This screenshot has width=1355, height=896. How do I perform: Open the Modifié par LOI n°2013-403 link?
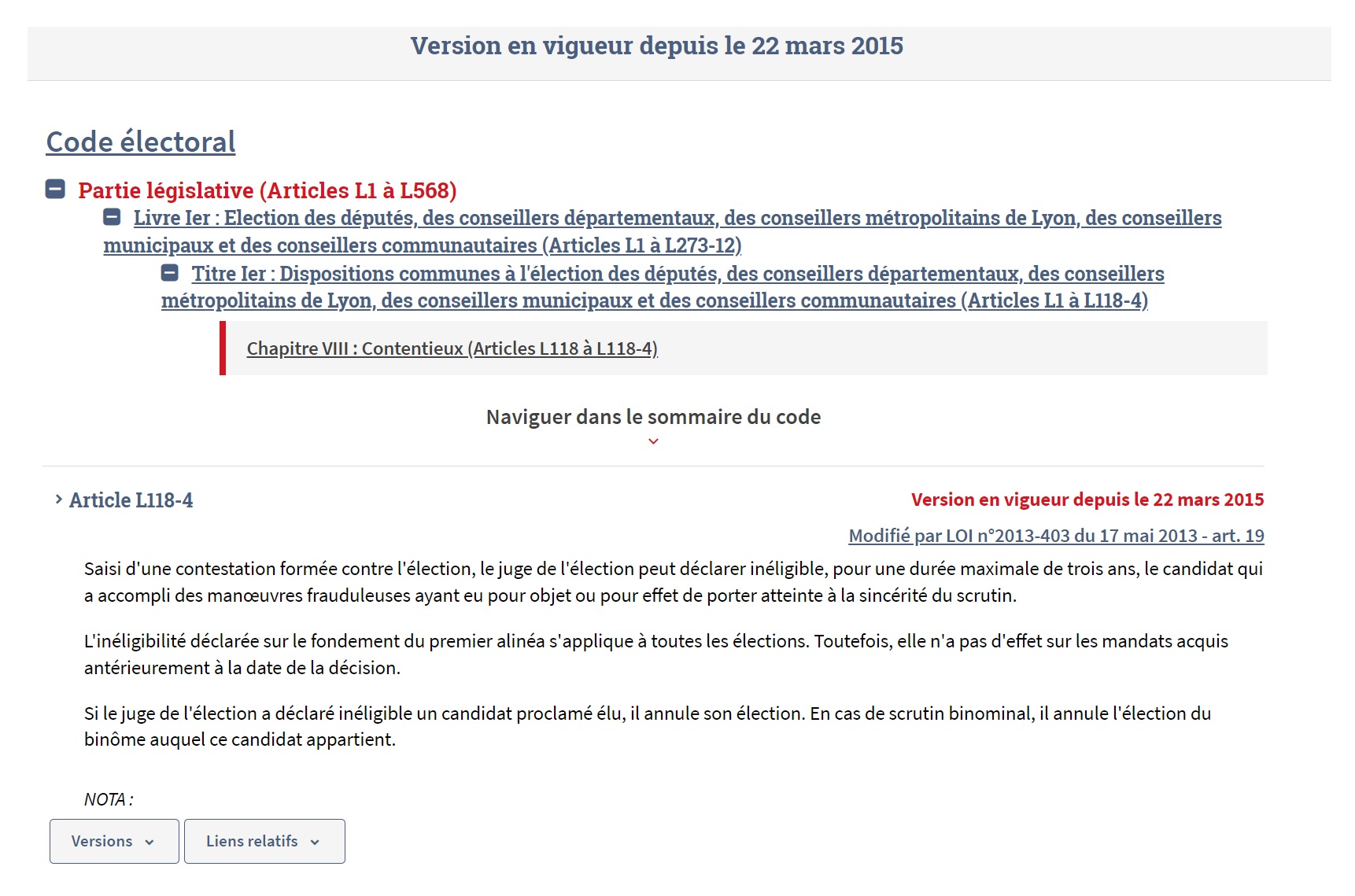coord(1056,536)
